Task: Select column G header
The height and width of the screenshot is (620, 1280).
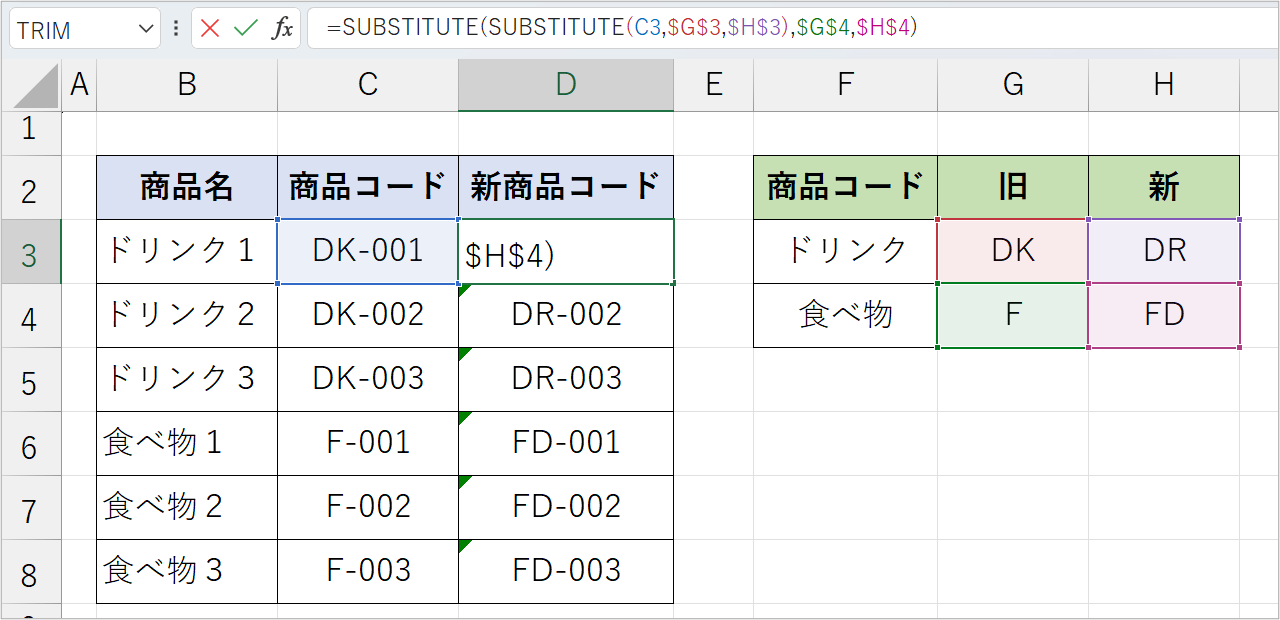Action: point(1012,85)
